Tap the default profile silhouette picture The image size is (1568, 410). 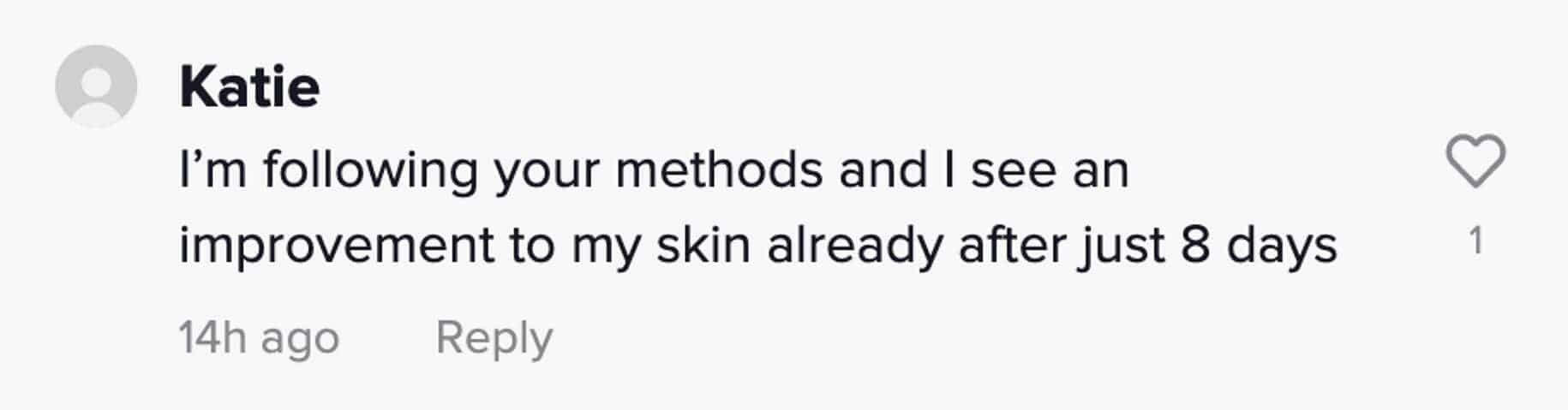tap(96, 86)
